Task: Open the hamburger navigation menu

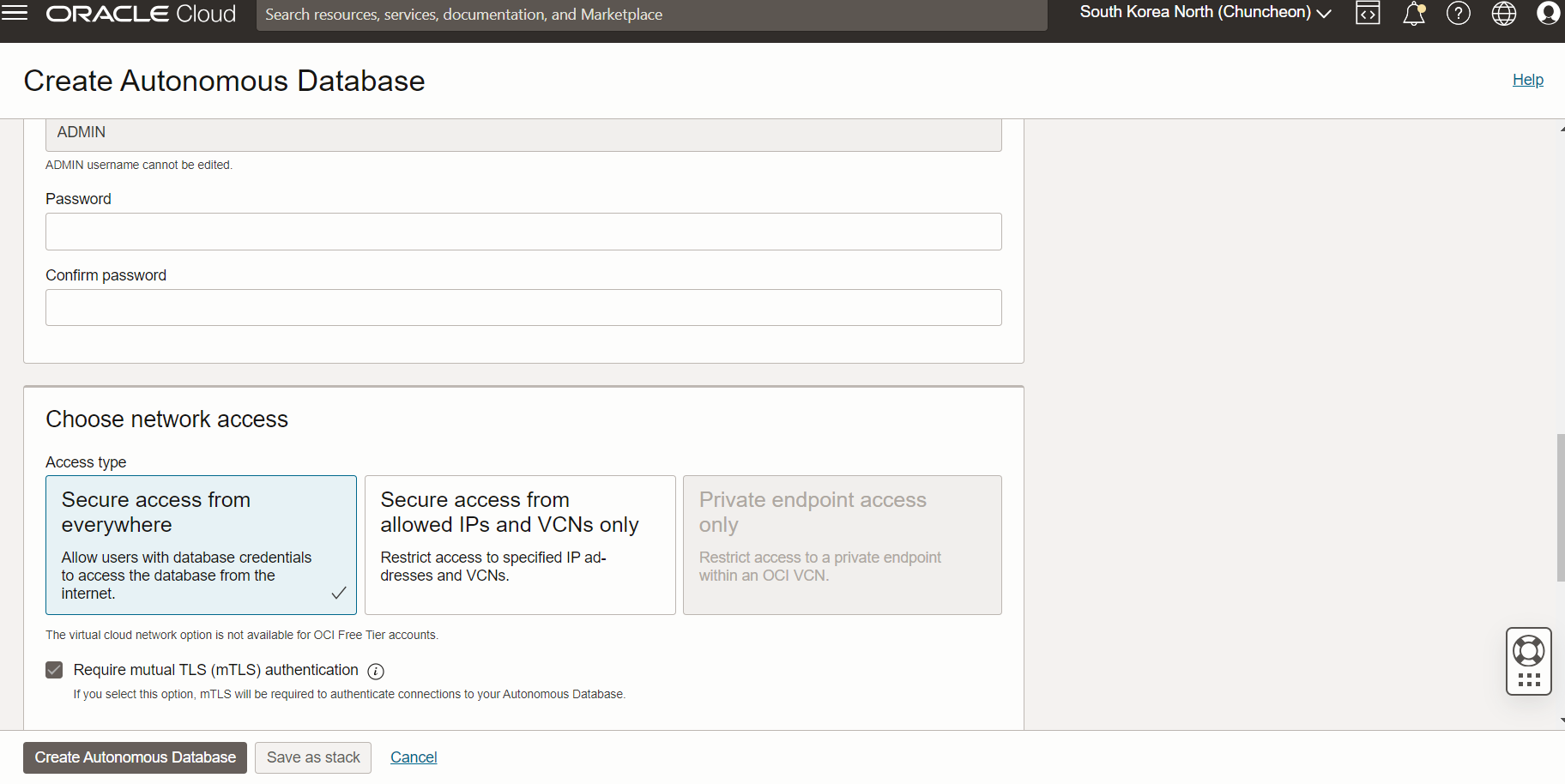Action: pyautogui.click(x=15, y=13)
